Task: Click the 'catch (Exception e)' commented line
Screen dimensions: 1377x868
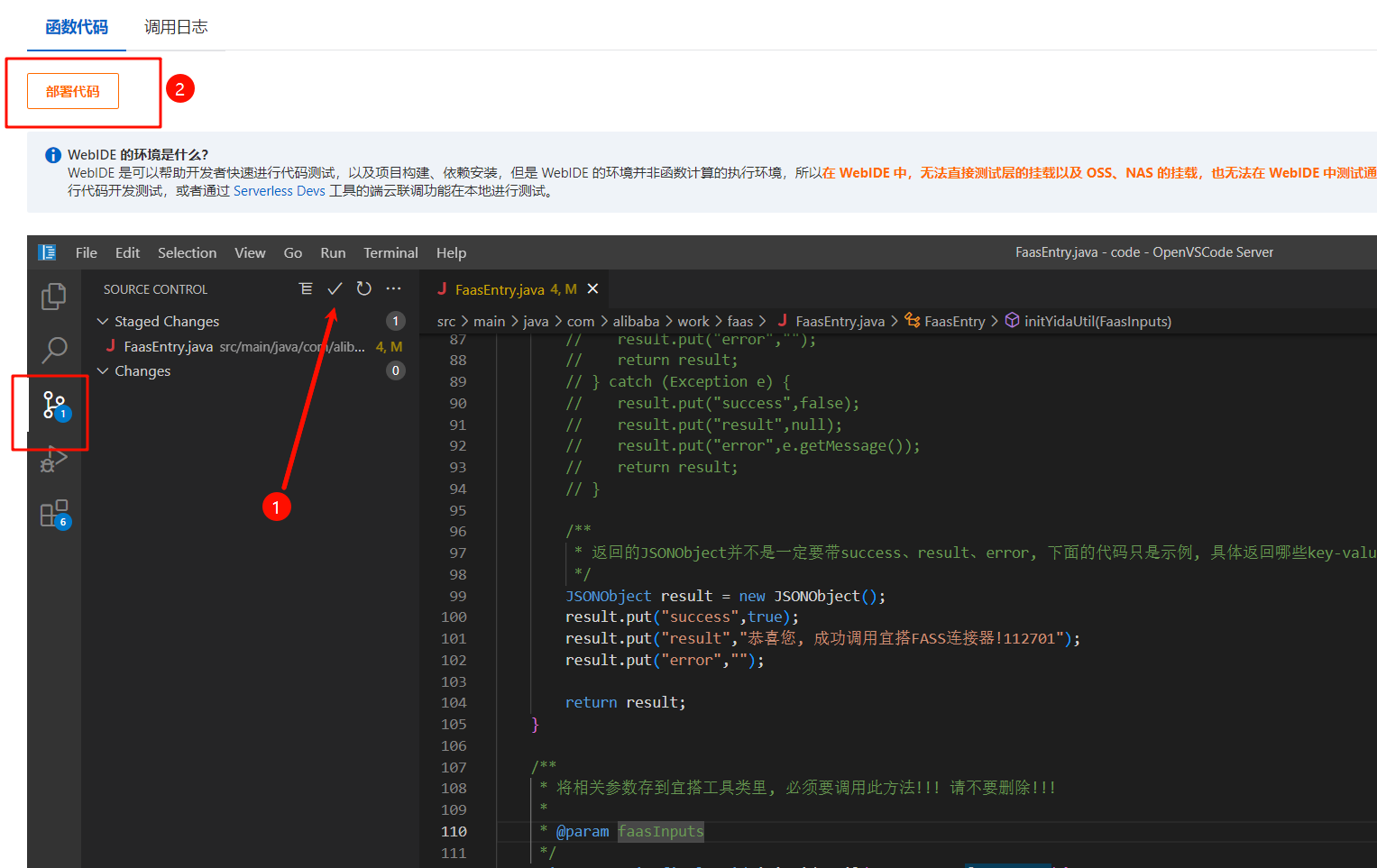Action: tap(677, 381)
